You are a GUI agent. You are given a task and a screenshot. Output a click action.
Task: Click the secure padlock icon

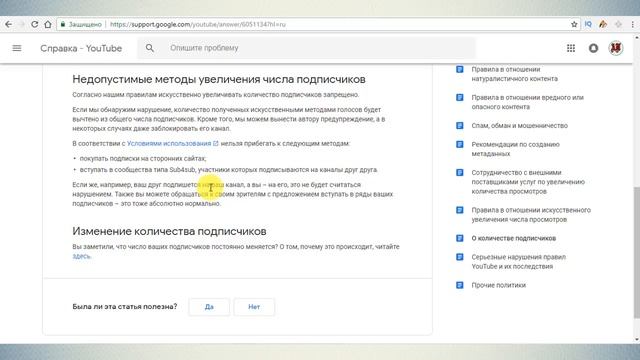pyautogui.click(x=62, y=24)
